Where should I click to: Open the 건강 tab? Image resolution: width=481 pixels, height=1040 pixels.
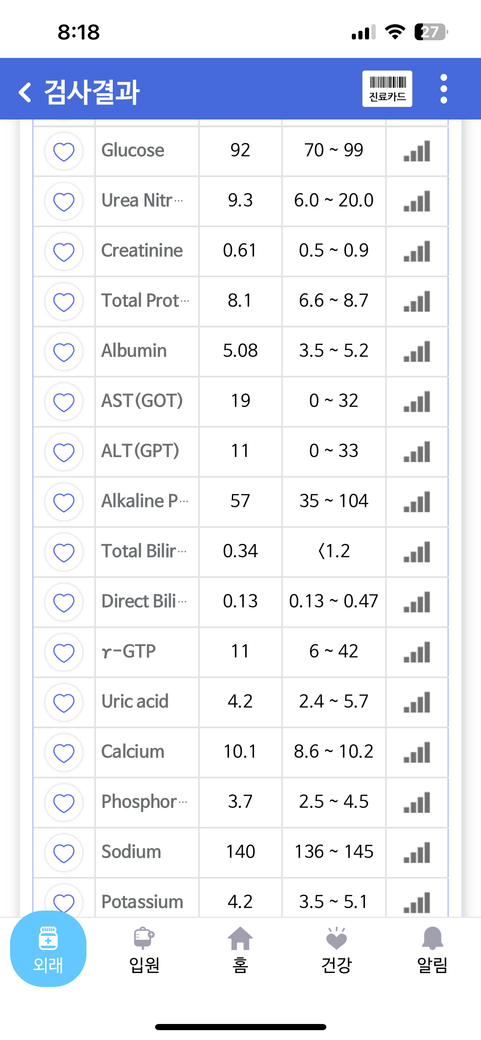[x=336, y=950]
